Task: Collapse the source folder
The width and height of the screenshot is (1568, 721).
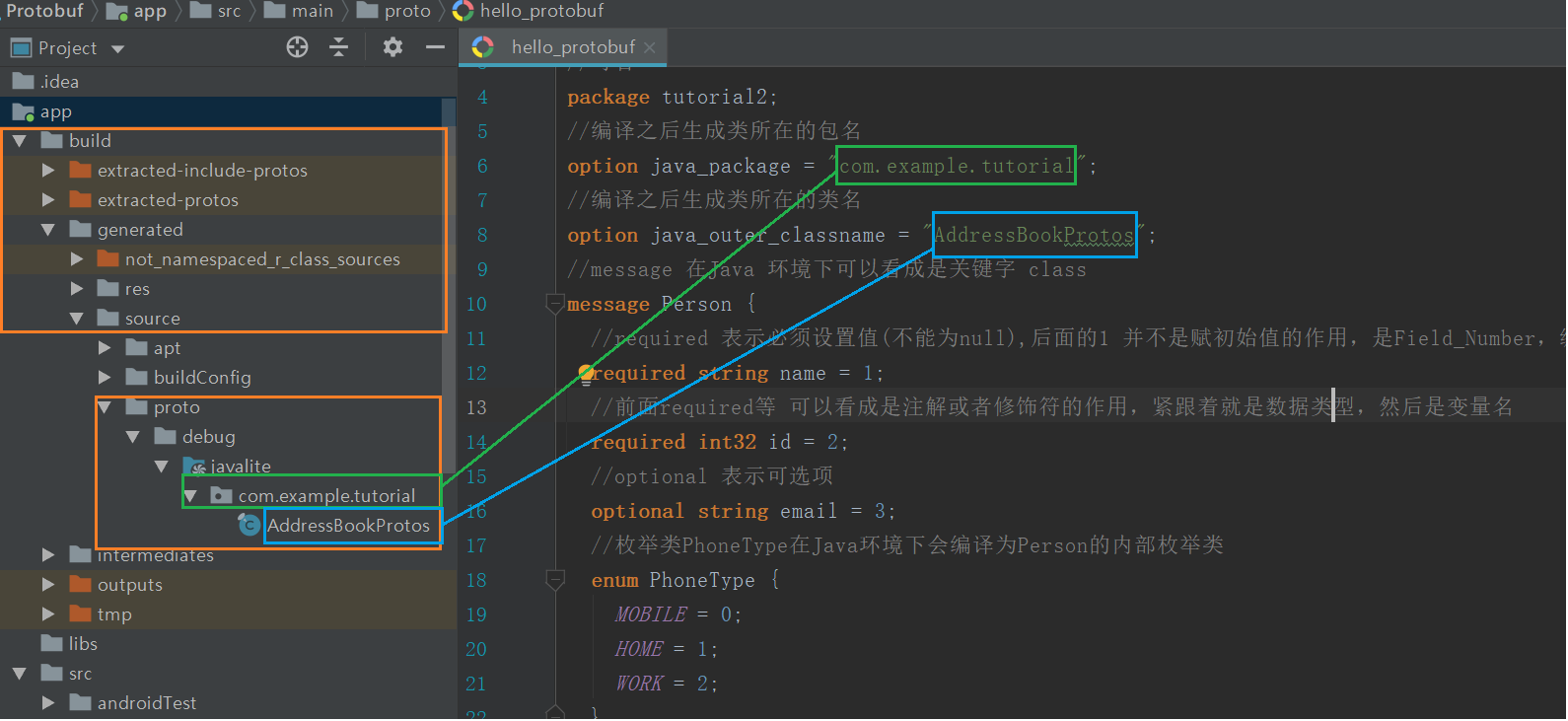Action: click(76, 319)
